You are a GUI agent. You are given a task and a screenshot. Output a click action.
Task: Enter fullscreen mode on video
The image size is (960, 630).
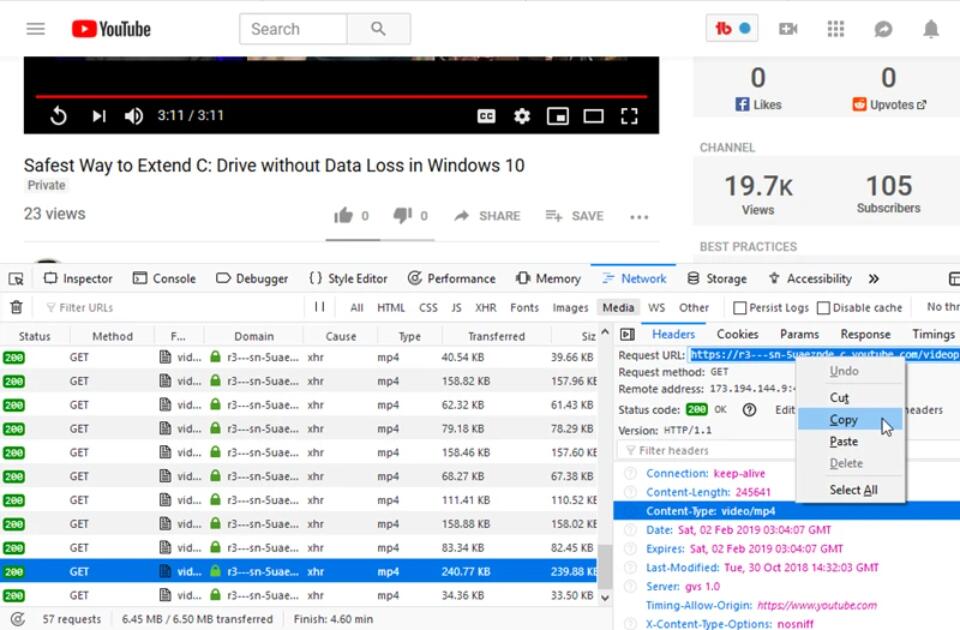pos(629,116)
